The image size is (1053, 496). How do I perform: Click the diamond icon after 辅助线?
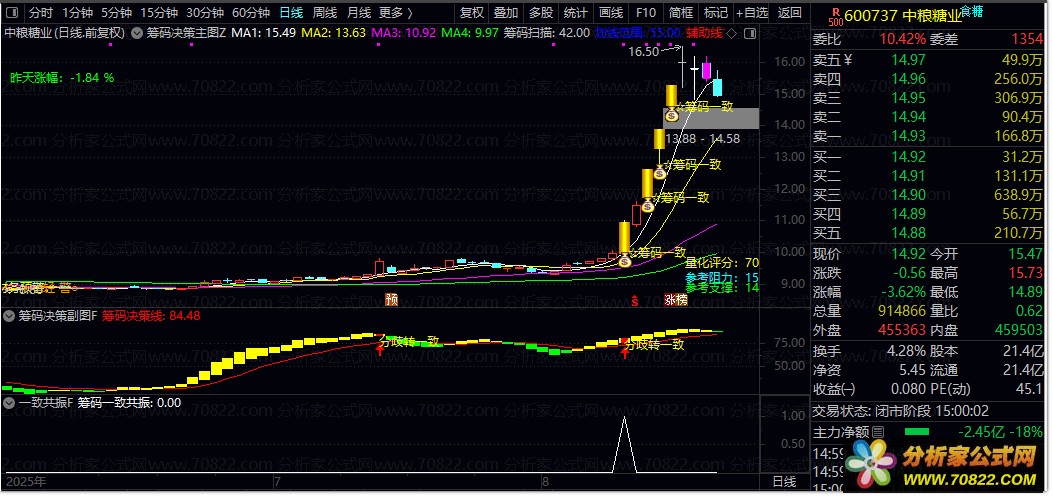pos(731,32)
